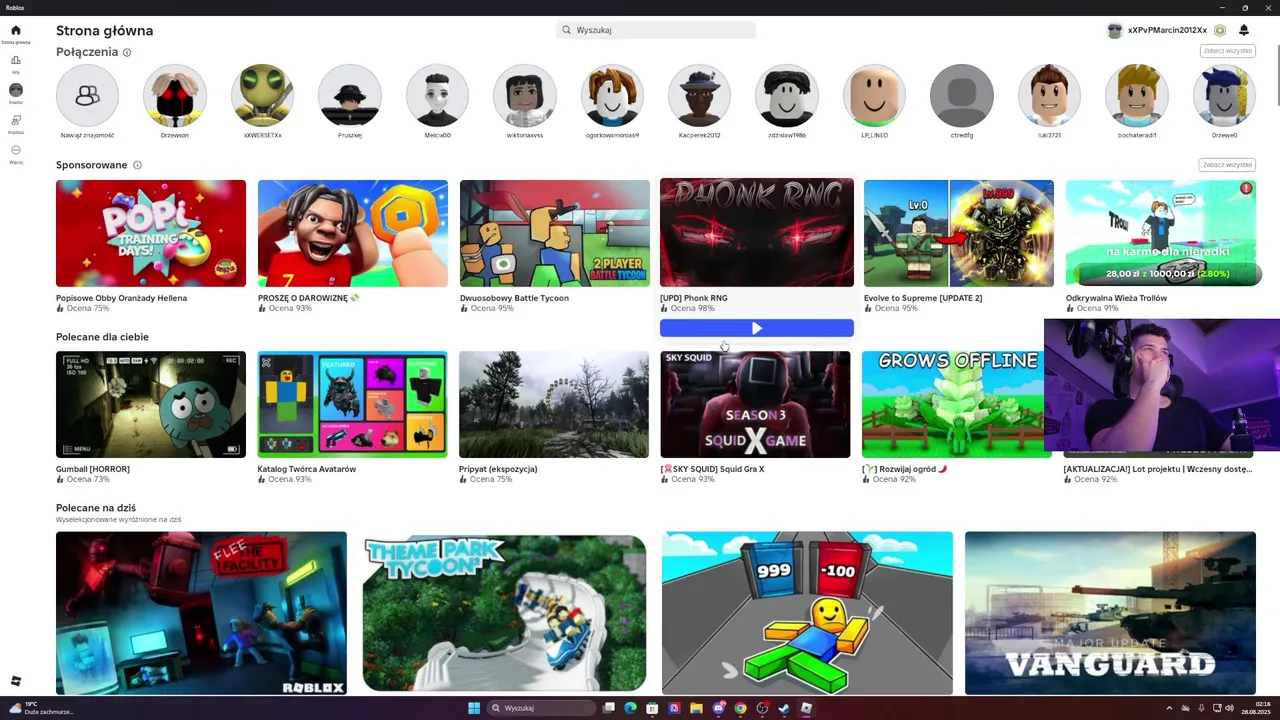
Task: Open friend luki3721's profile
Action: pyautogui.click(x=1049, y=96)
